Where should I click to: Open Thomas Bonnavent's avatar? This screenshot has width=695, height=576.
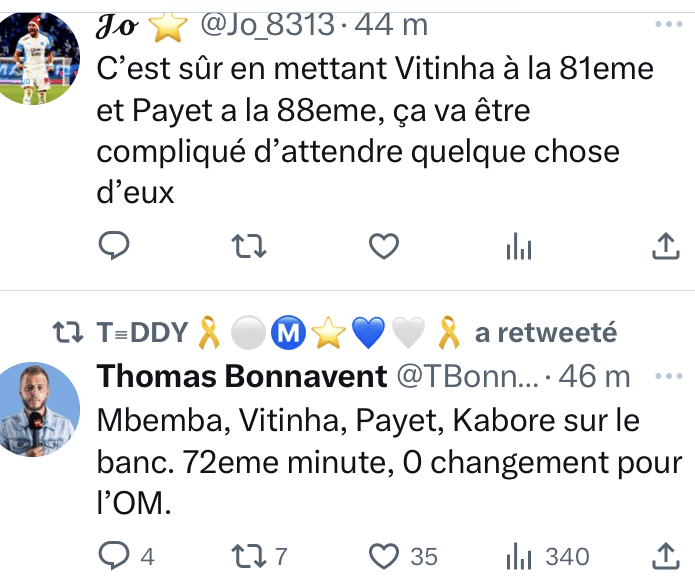point(39,408)
